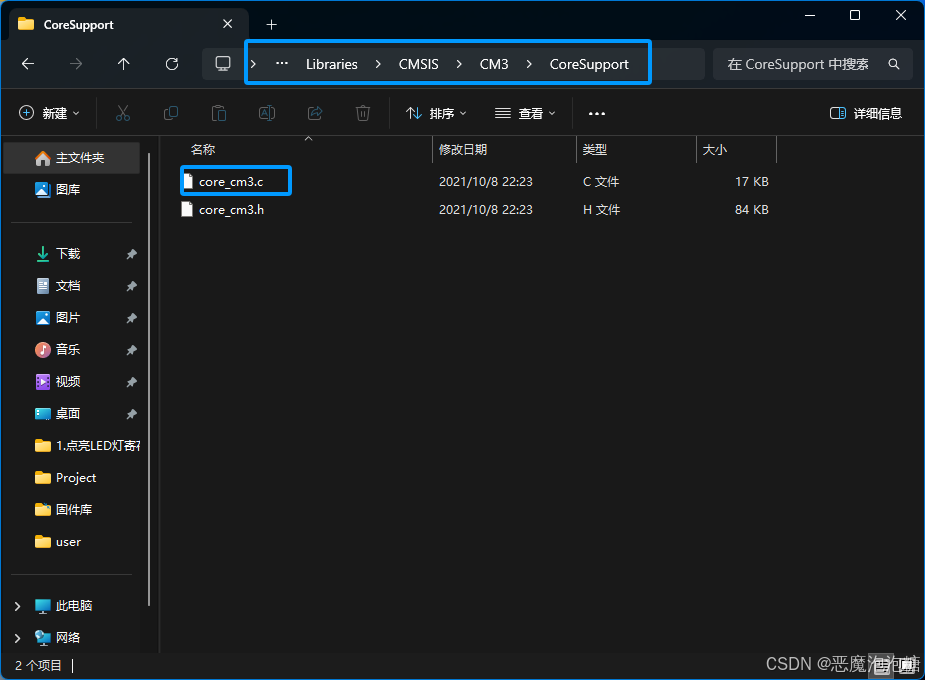Expand the 网络 (Network) tree node

[x=17, y=638]
